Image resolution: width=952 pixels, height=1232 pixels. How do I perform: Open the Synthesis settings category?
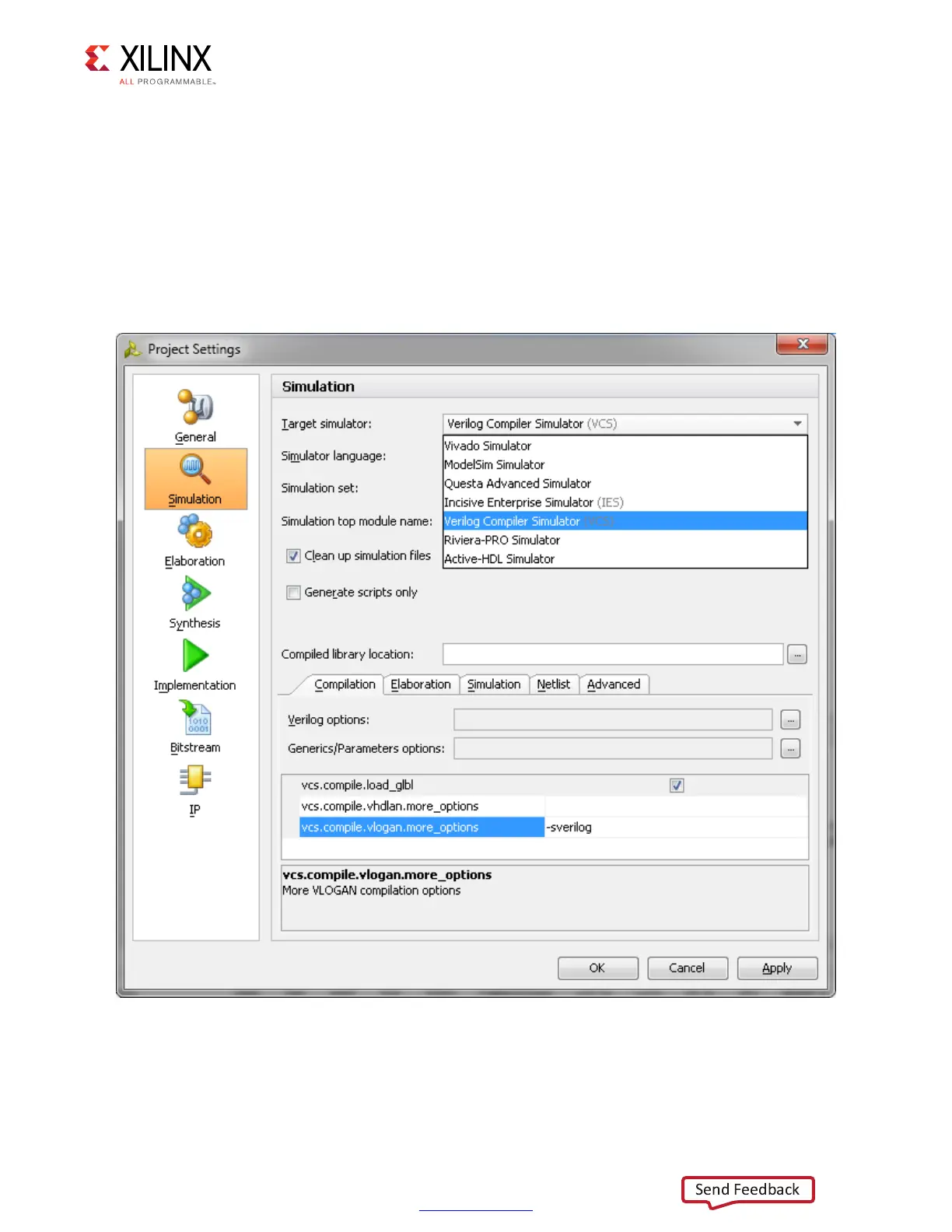tap(195, 603)
